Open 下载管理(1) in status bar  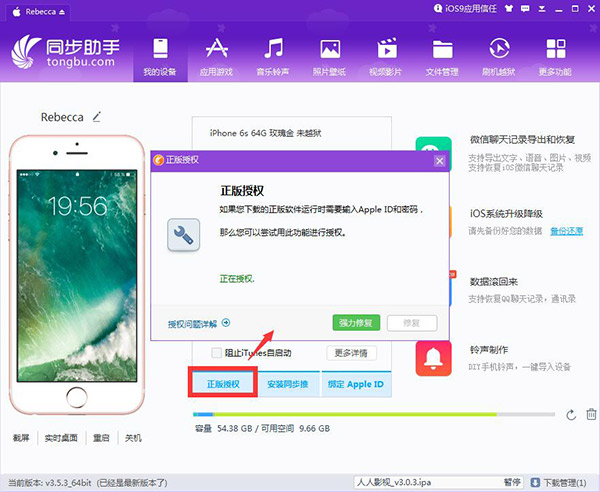pyautogui.click(x=564, y=482)
